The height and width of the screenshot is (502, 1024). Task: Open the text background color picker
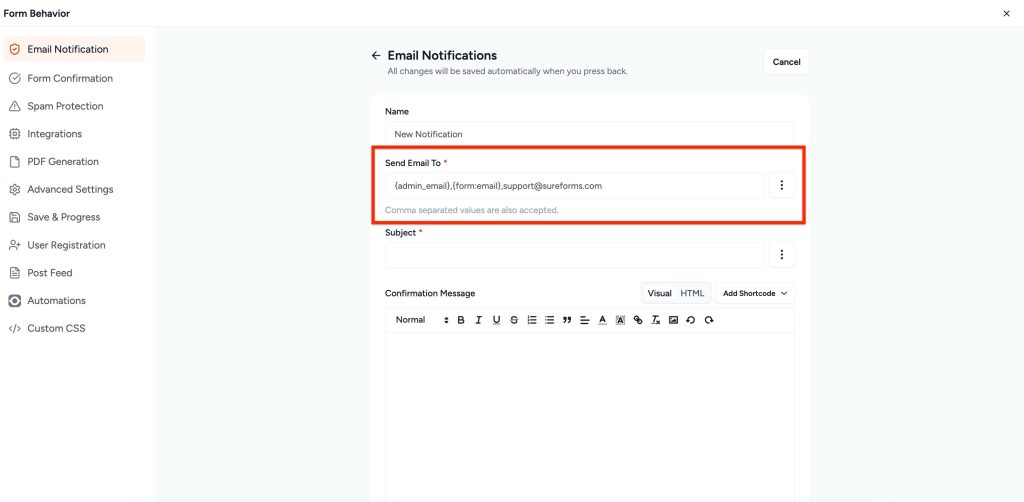pos(620,320)
